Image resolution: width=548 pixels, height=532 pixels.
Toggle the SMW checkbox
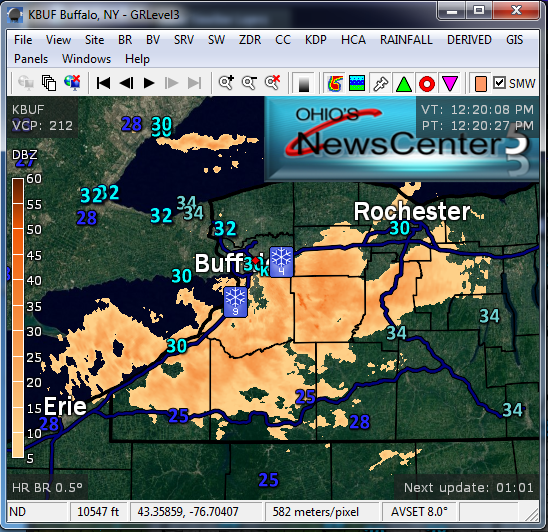499,83
